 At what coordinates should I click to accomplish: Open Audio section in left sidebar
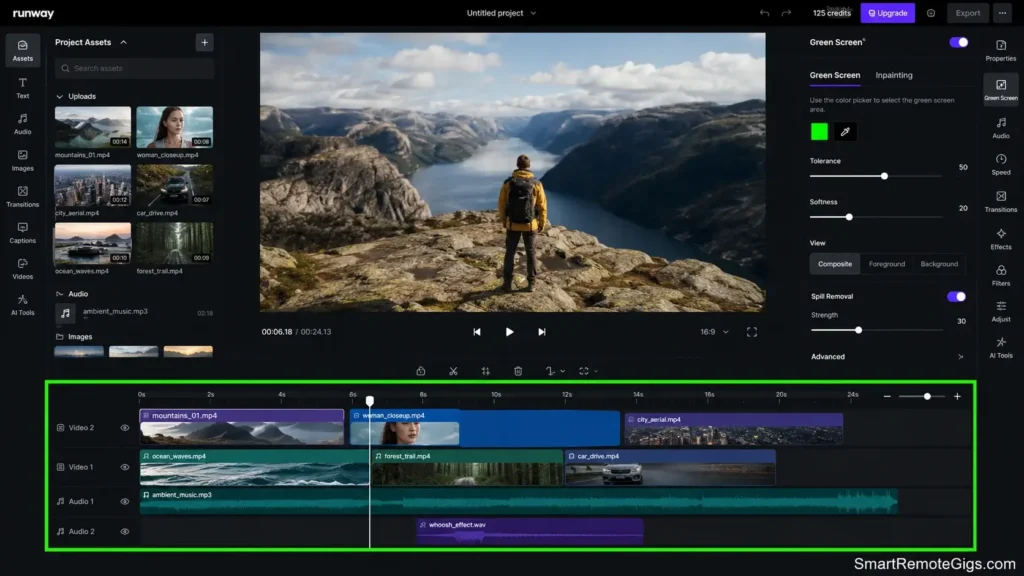(x=22, y=123)
